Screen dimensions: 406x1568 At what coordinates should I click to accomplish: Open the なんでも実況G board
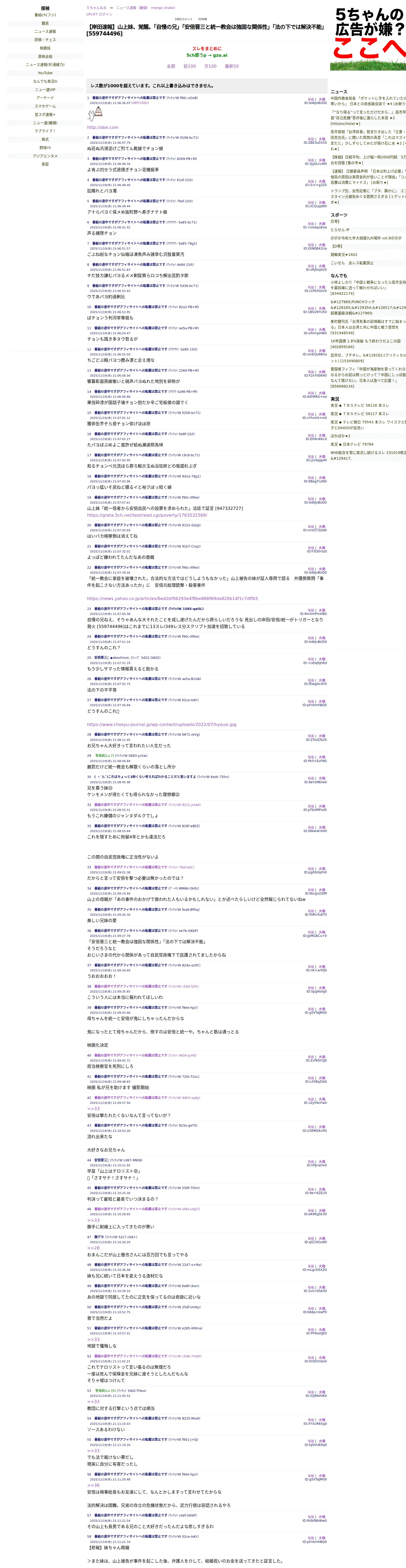point(45,81)
